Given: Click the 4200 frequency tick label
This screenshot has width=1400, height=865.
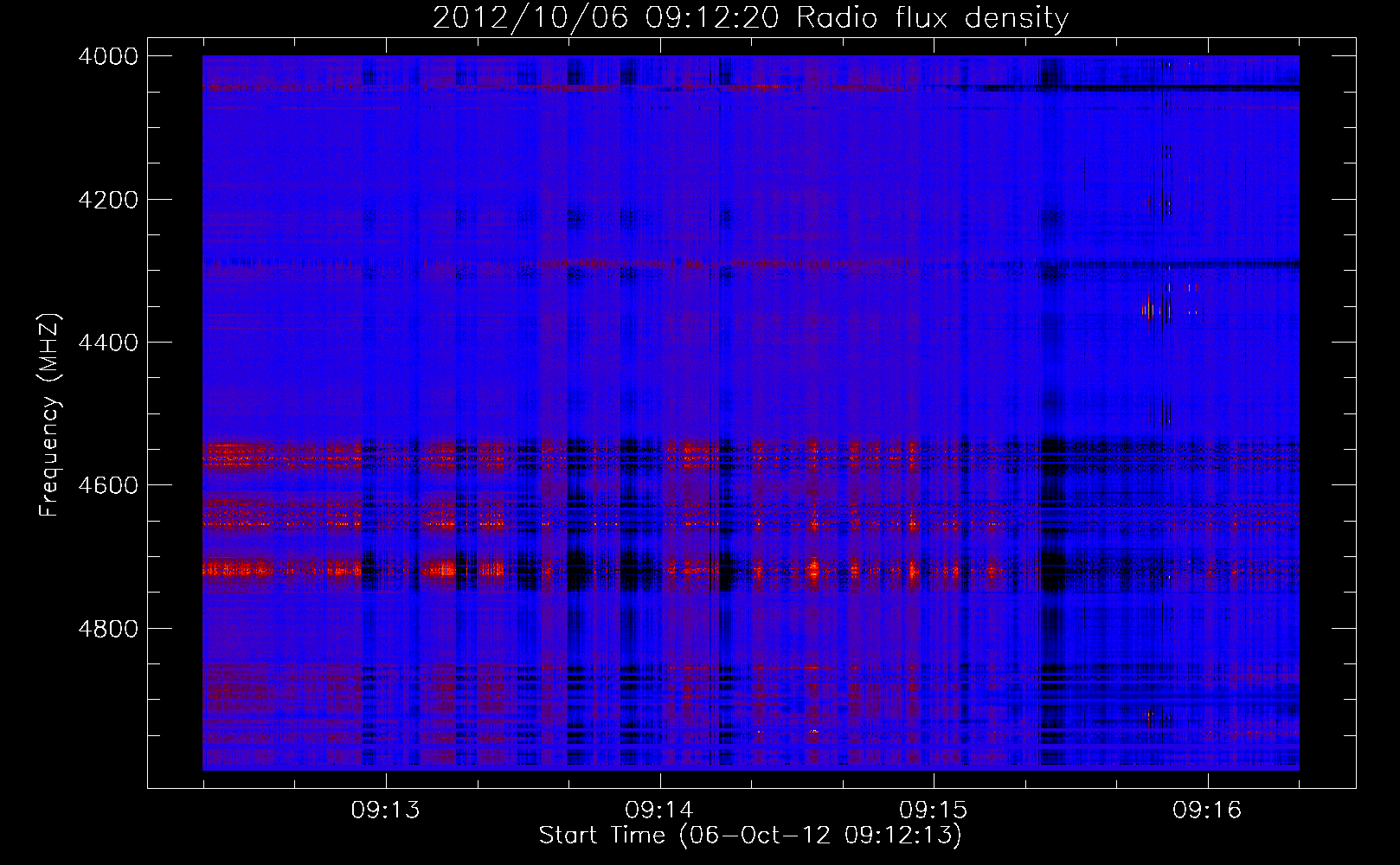Looking at the screenshot, I should tap(108, 200).
